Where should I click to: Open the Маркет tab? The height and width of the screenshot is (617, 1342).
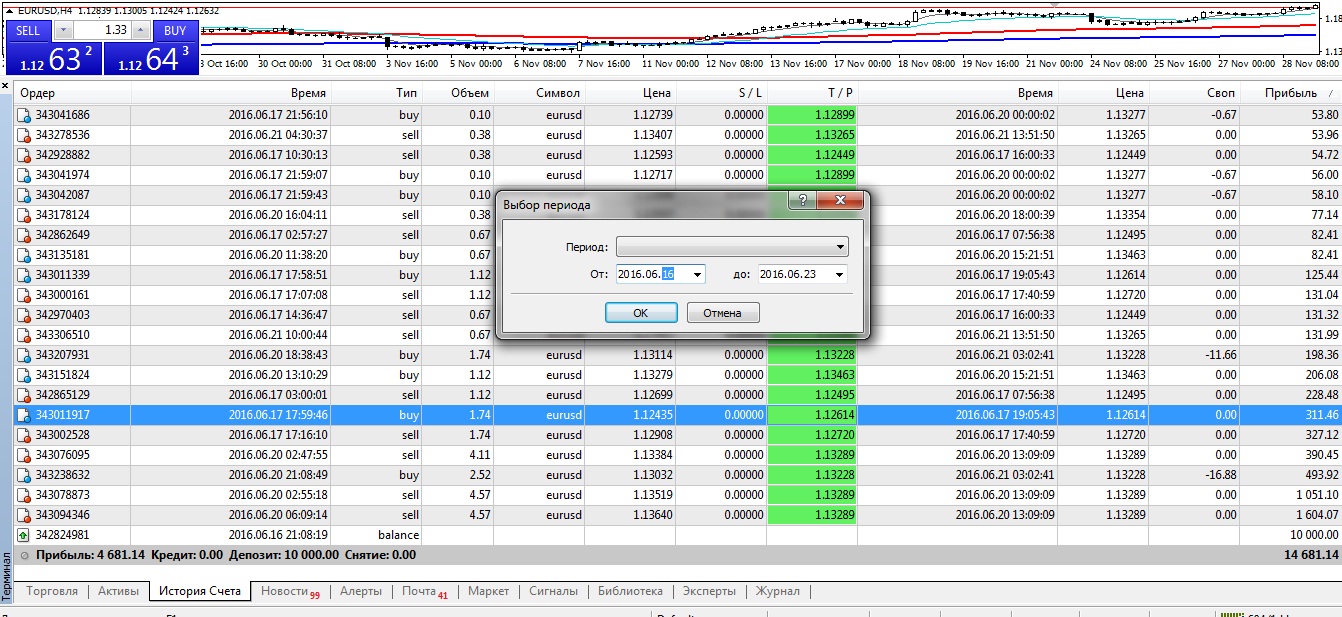pyautogui.click(x=489, y=591)
